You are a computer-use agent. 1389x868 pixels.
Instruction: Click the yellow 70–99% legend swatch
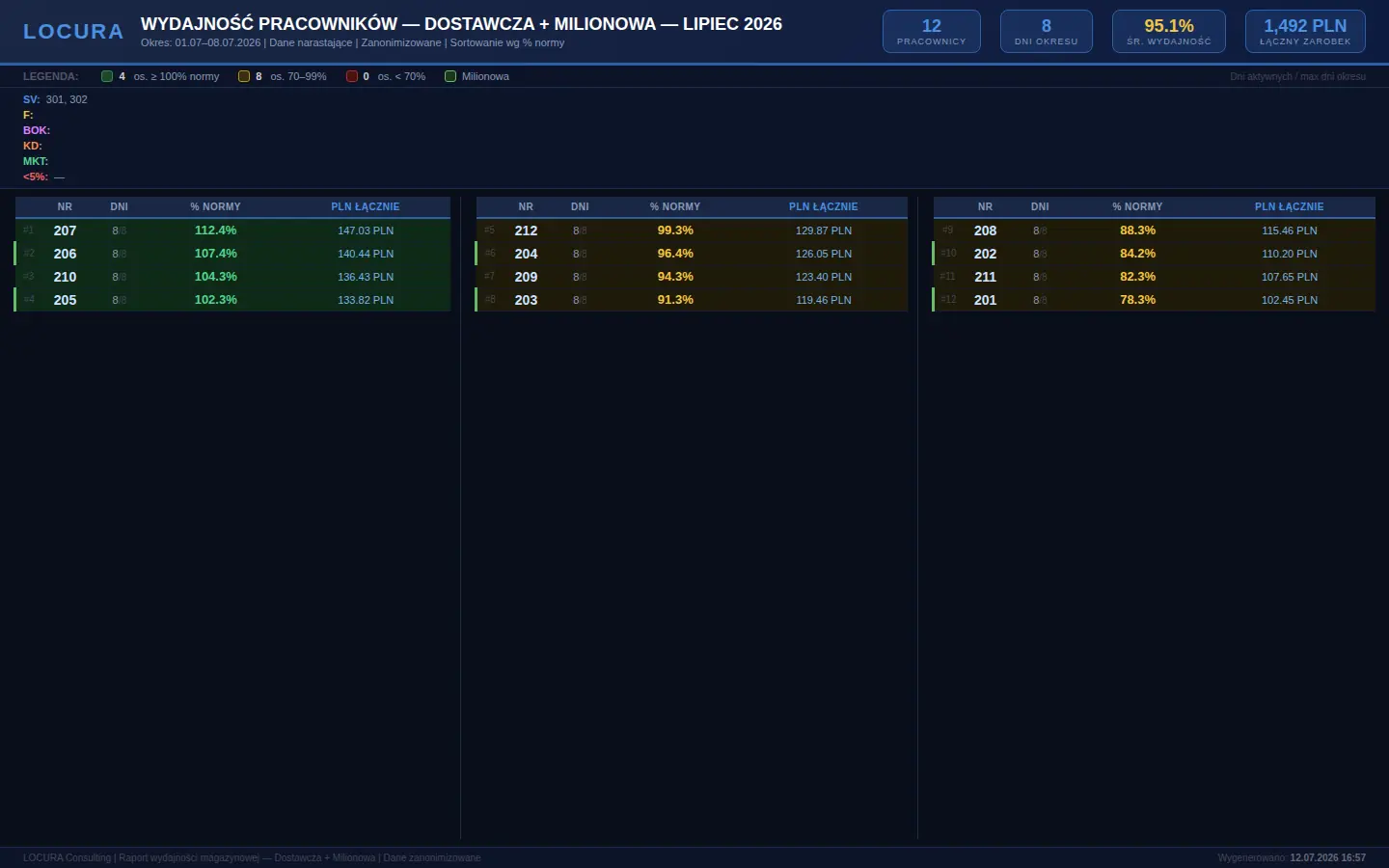click(x=244, y=76)
